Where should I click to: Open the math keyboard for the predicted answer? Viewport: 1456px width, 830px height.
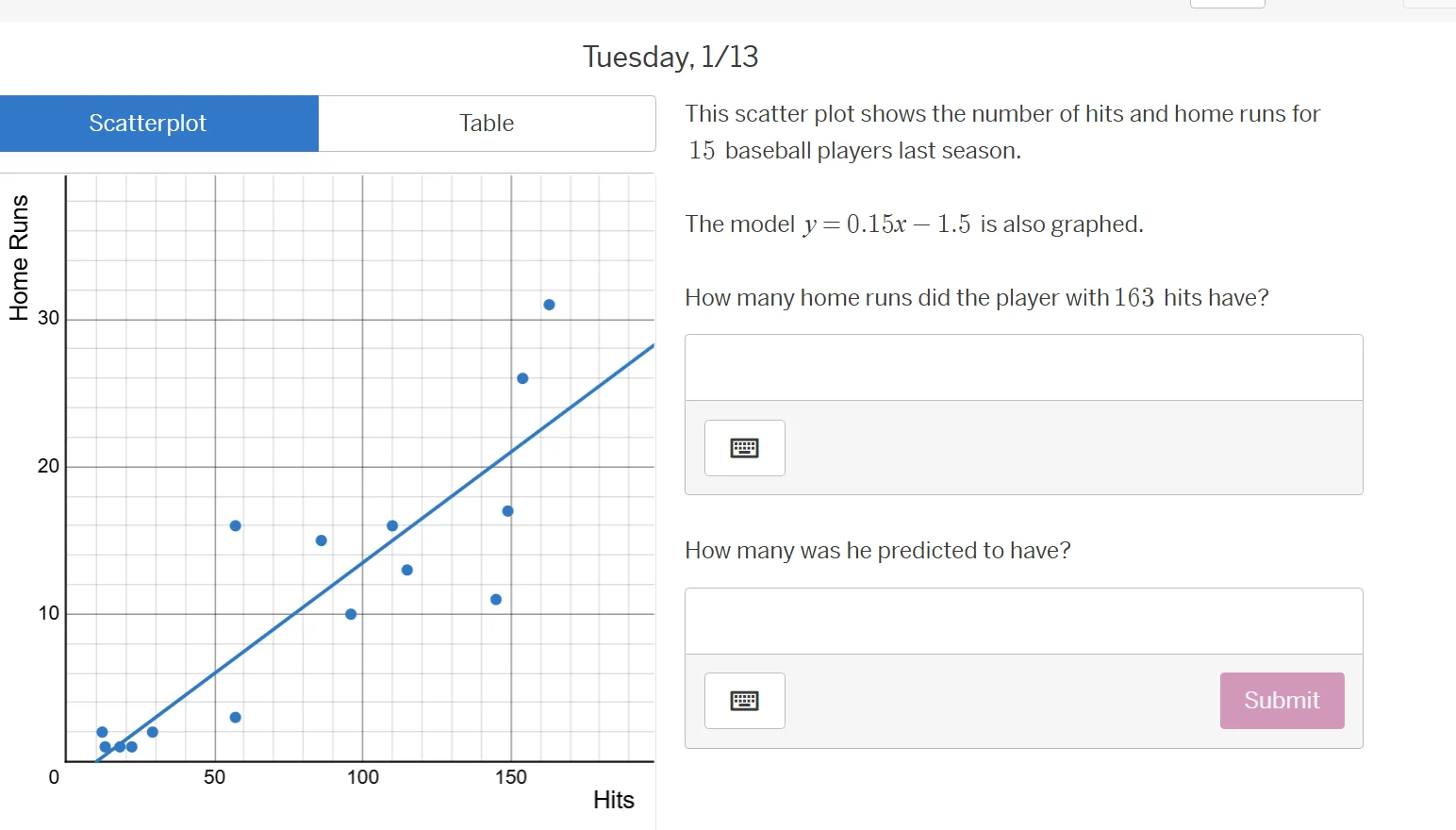click(744, 701)
